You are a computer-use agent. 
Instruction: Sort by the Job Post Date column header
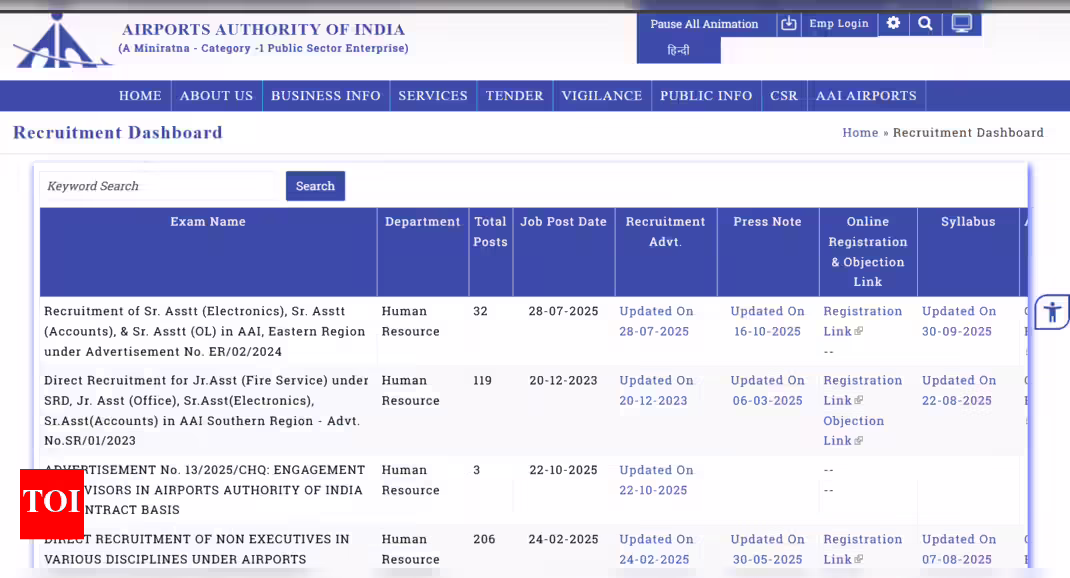point(563,222)
